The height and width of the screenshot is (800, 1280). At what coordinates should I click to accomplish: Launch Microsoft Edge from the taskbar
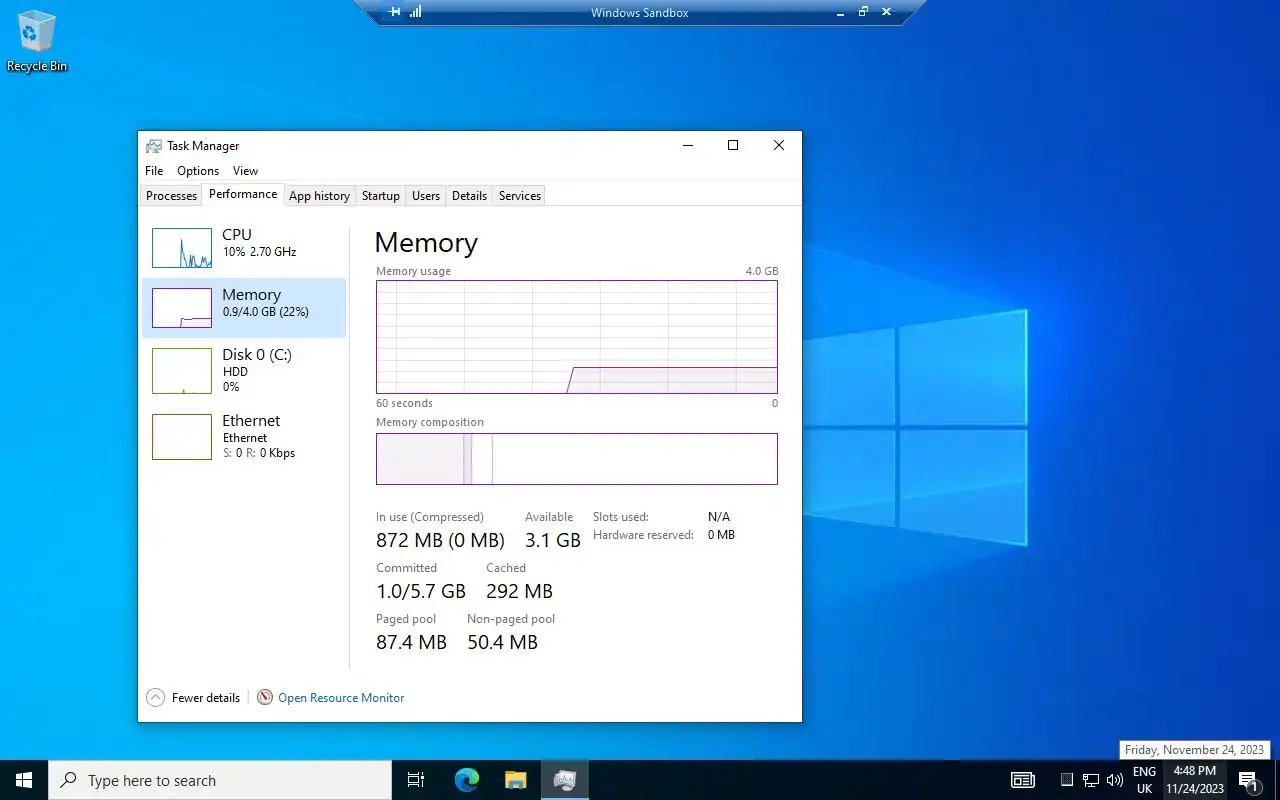coord(466,780)
